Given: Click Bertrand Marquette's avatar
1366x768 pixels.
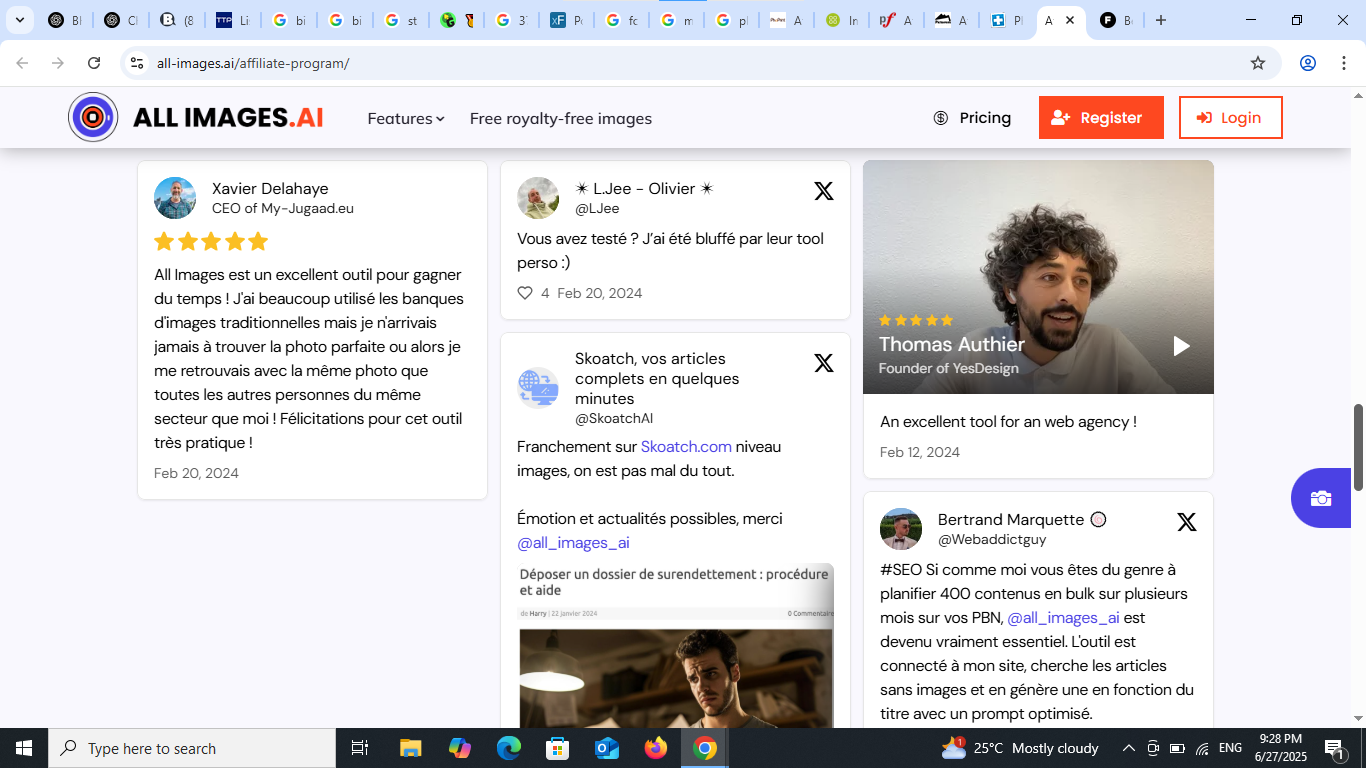Looking at the screenshot, I should coord(901,529).
